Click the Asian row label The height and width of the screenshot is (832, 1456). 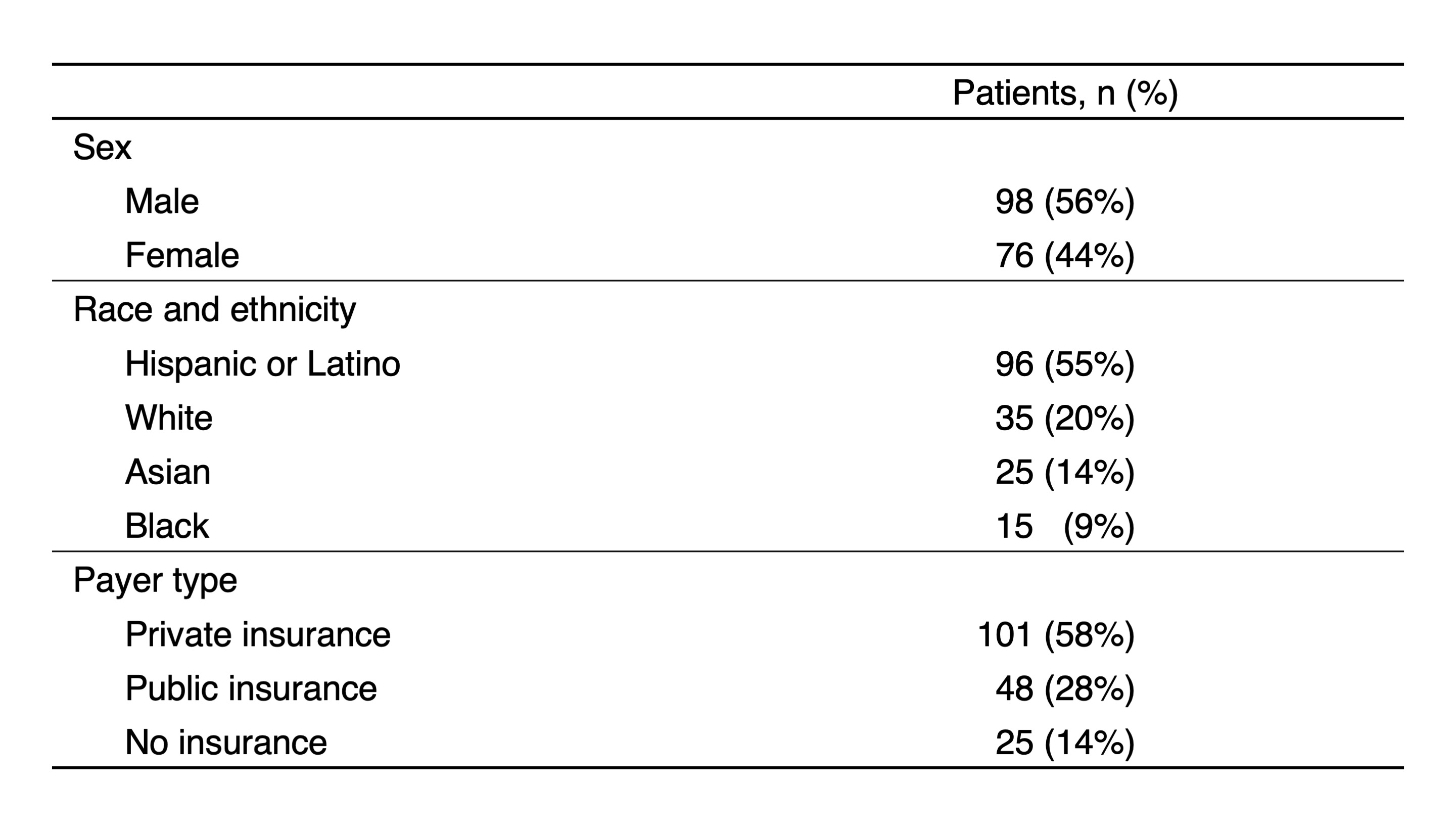(x=168, y=472)
